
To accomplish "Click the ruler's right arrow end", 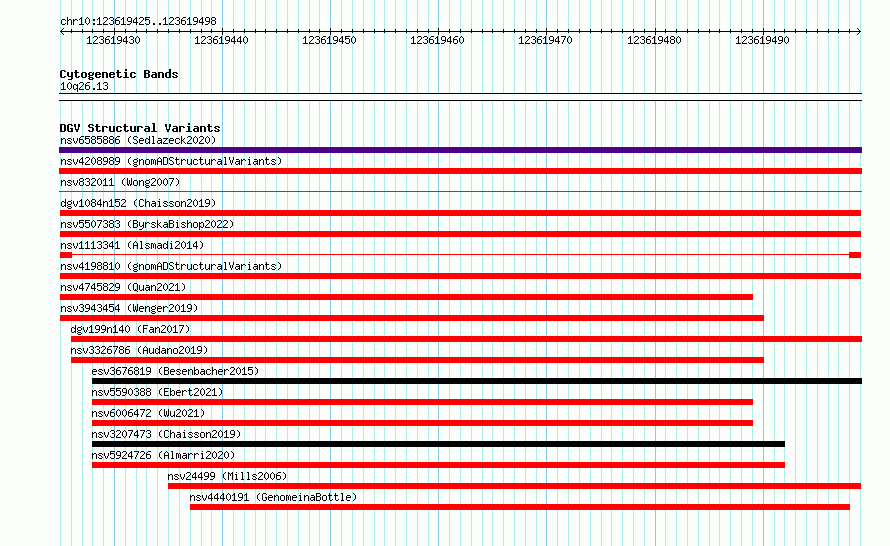I will pyautogui.click(x=858, y=32).
